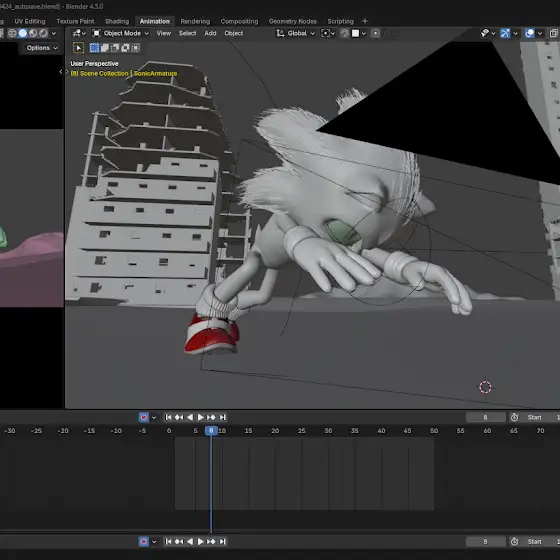Click current frame field in bottom bar
Screen dimensions: 560x560
click(485, 541)
